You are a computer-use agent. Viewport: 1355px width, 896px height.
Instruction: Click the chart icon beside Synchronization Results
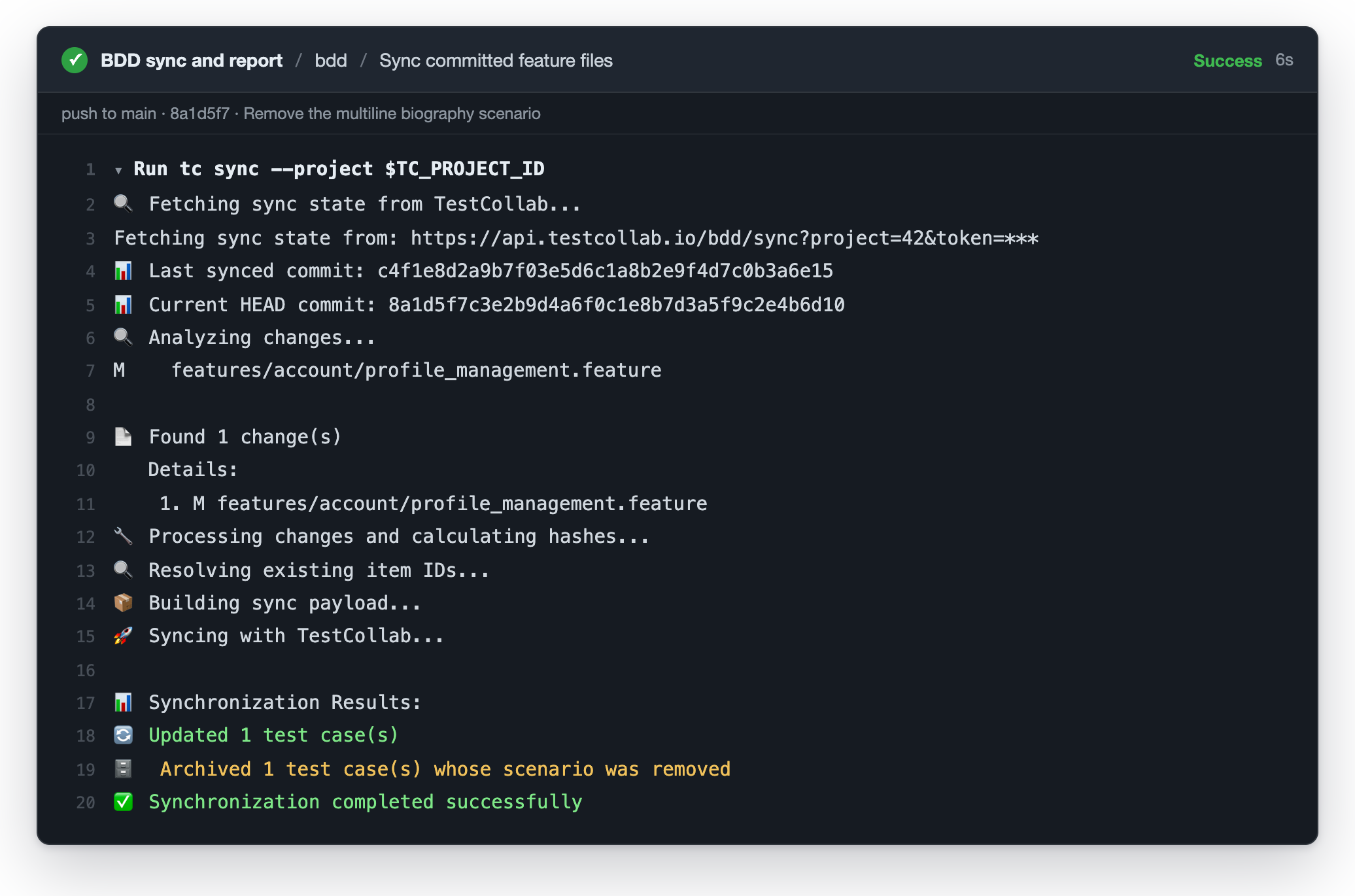[123, 702]
